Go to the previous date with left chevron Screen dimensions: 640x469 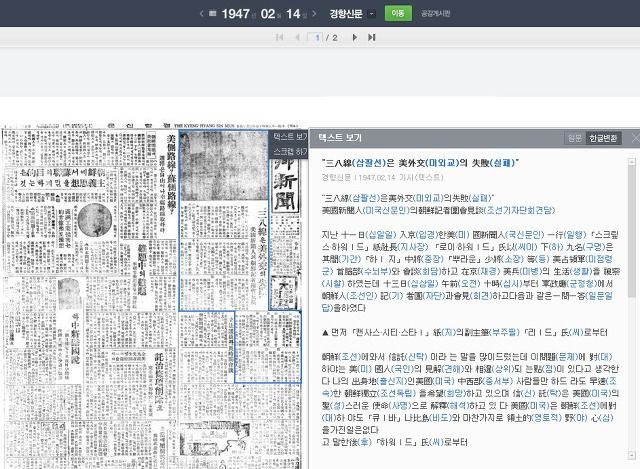pos(202,14)
